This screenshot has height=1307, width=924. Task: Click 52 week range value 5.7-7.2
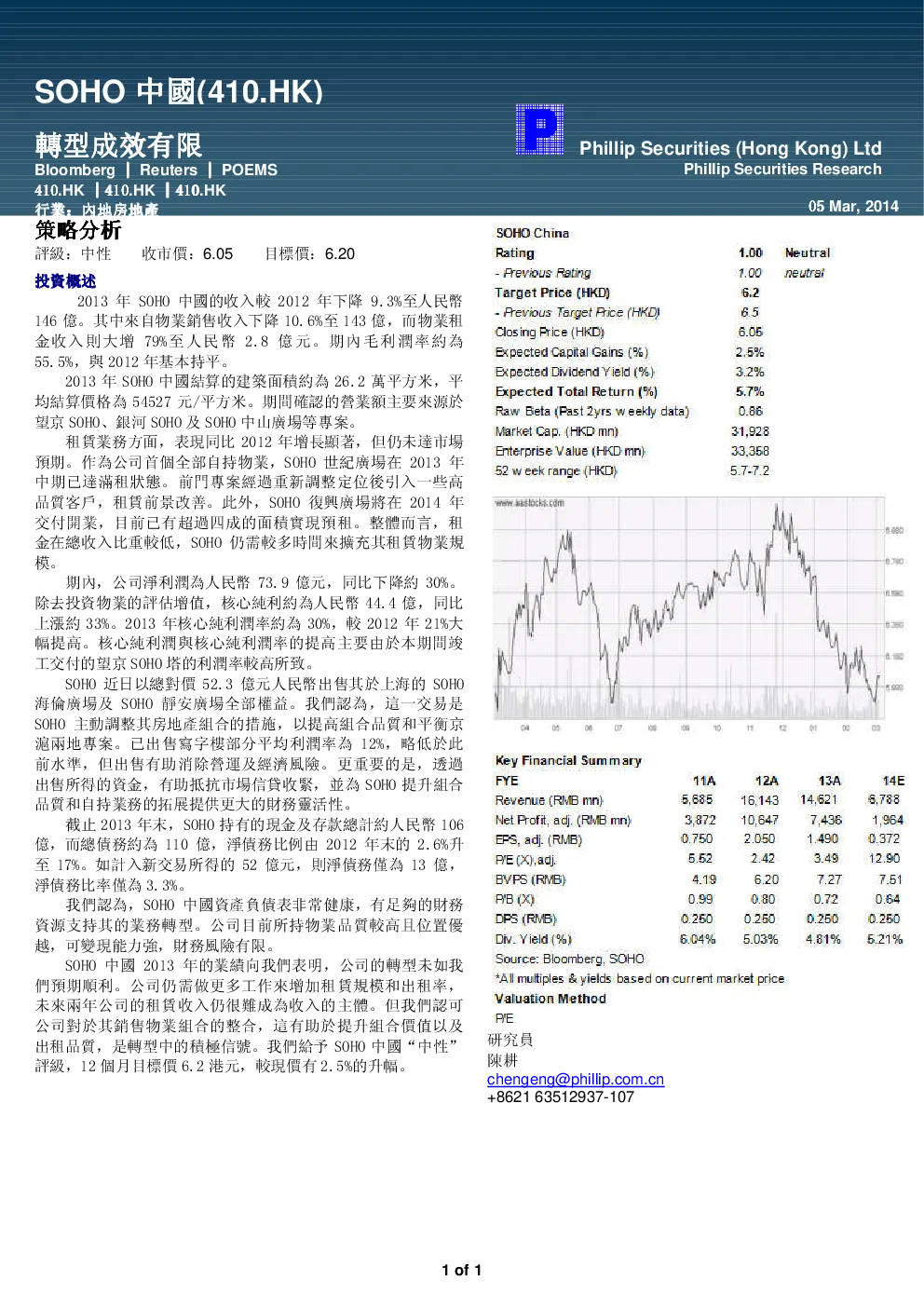pyautogui.click(x=750, y=470)
